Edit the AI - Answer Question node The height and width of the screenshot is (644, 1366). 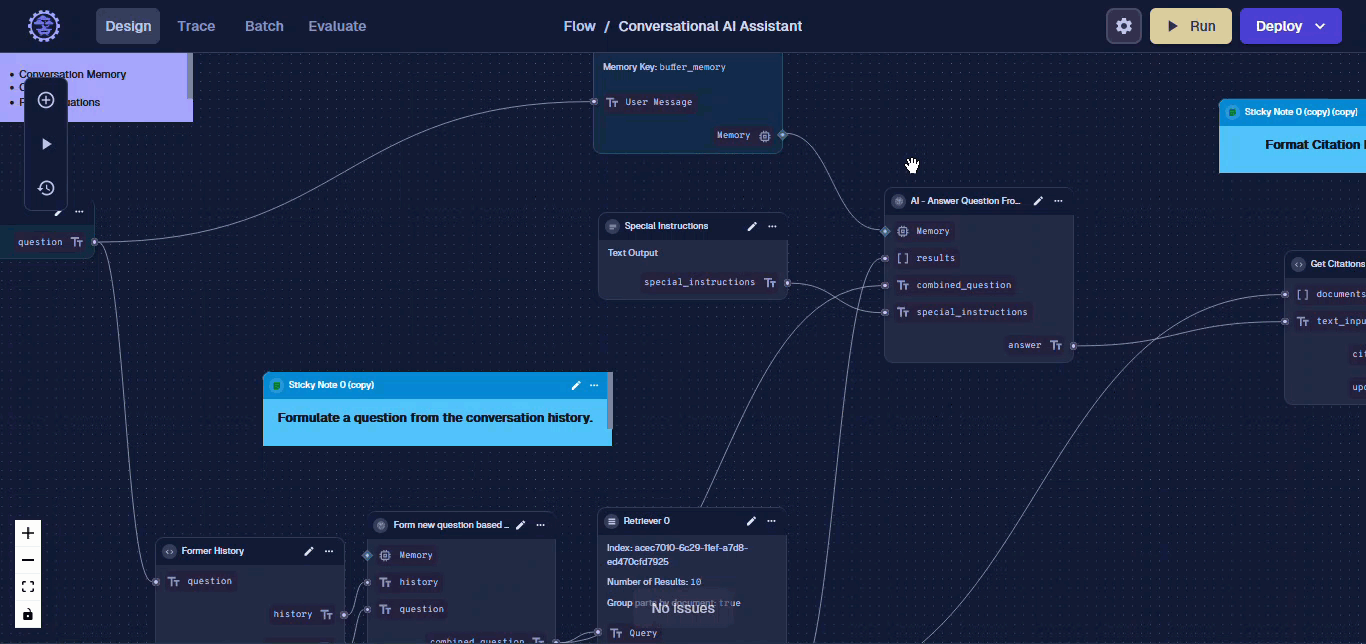pos(1038,201)
